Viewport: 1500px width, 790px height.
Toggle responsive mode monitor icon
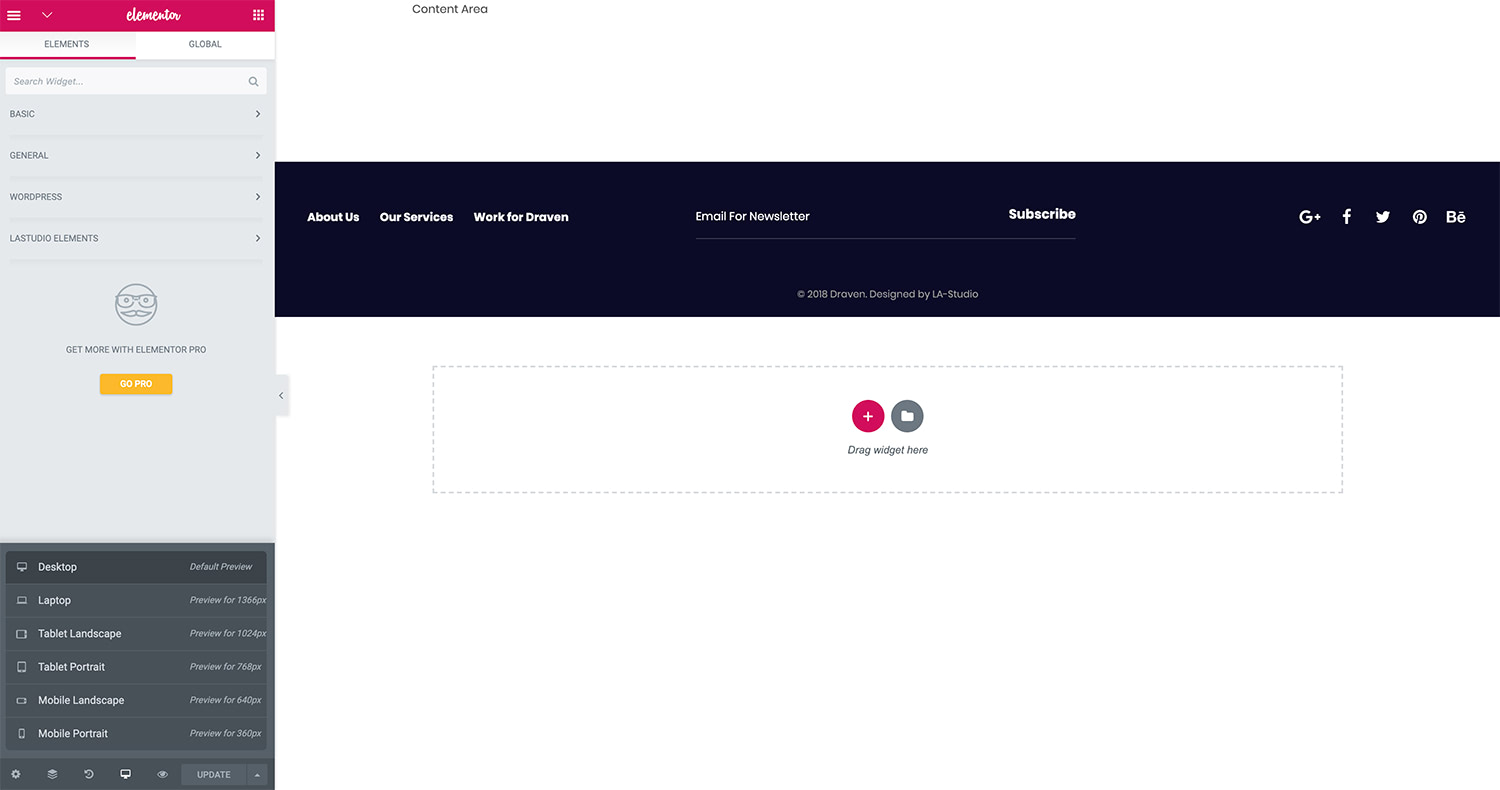tap(125, 774)
